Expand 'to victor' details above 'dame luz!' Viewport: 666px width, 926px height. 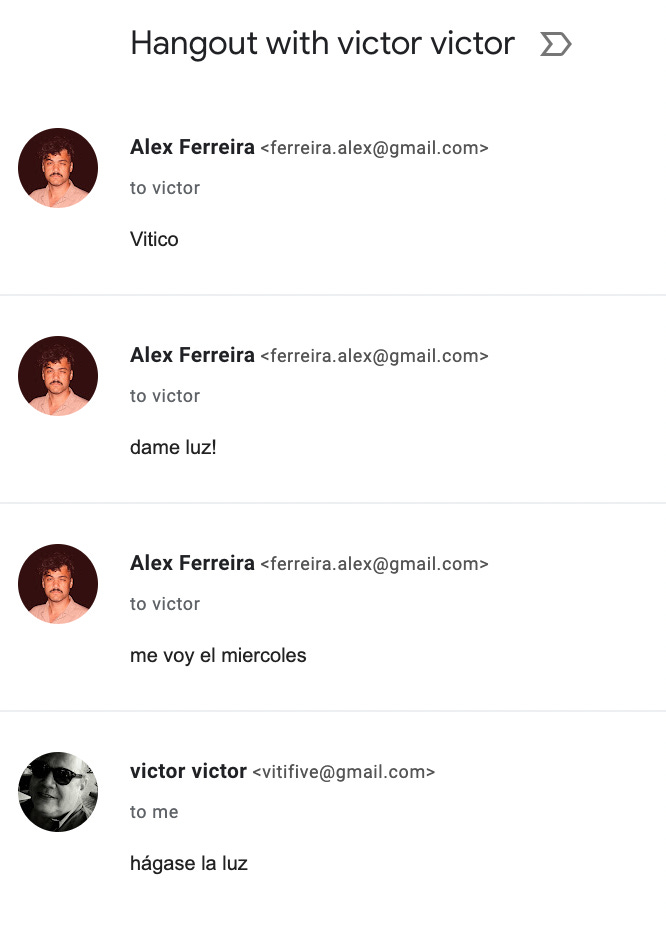click(x=165, y=396)
